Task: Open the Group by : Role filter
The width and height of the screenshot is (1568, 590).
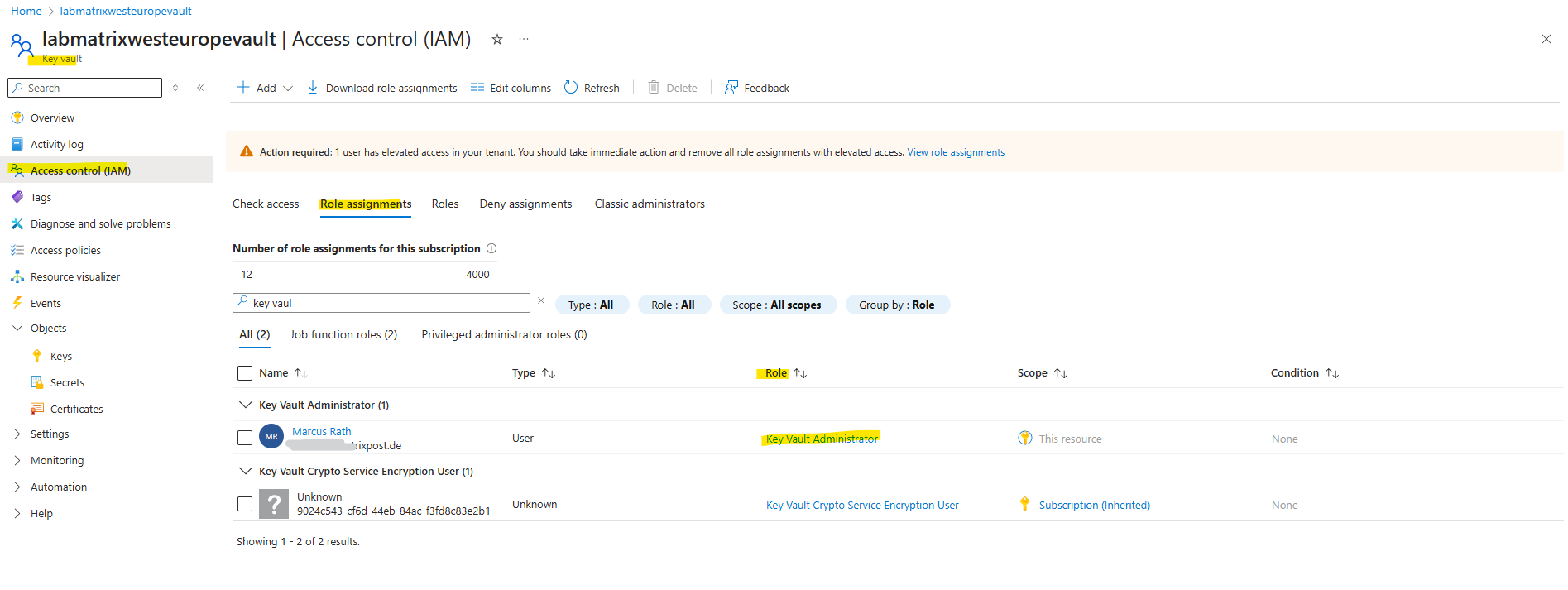Action: click(x=897, y=305)
